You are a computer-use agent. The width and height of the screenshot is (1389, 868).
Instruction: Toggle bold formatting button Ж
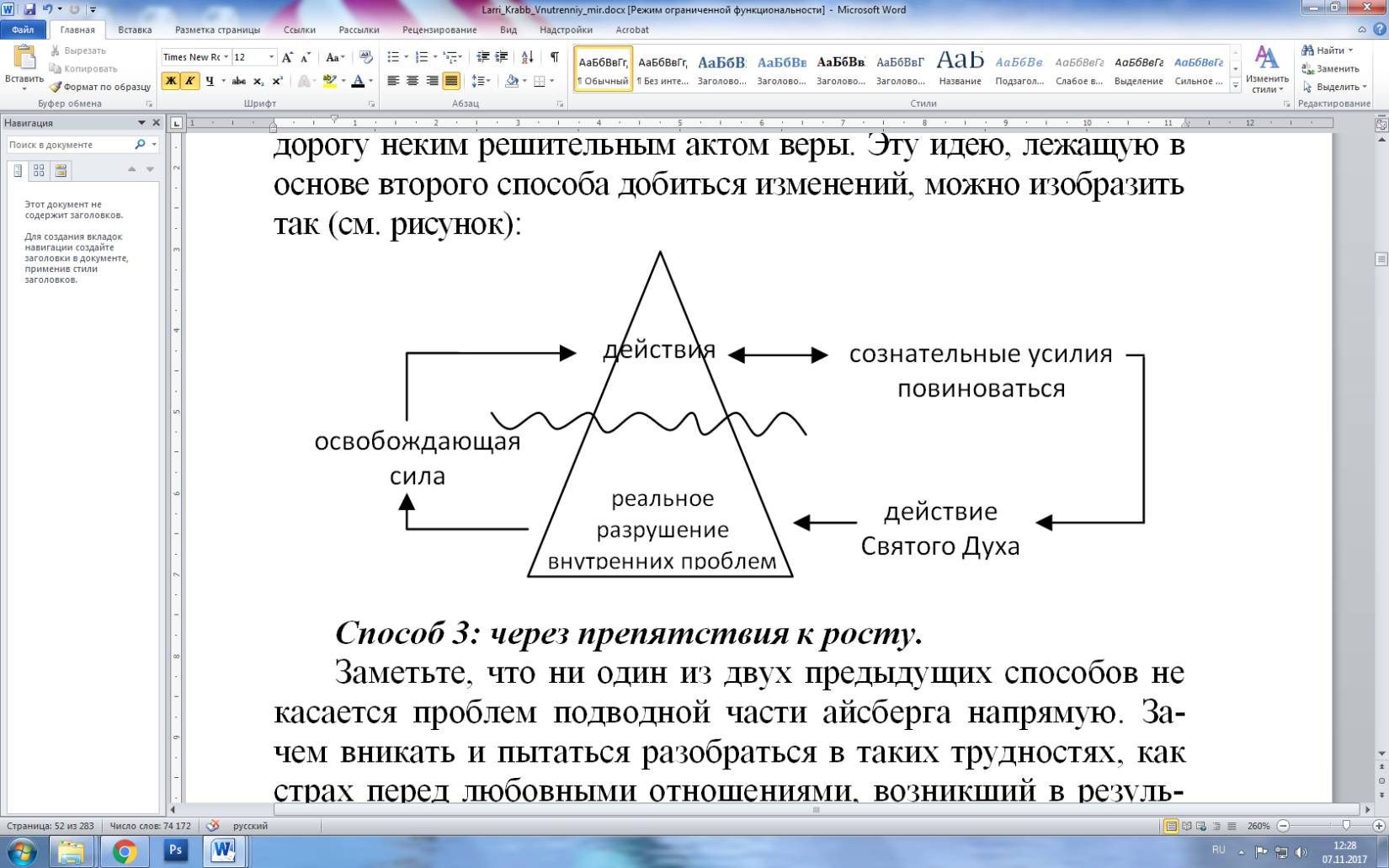point(171,81)
